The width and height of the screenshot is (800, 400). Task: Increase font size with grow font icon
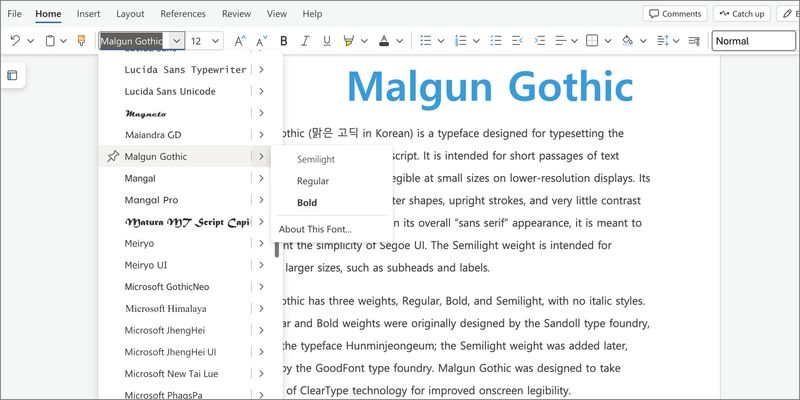[240, 41]
